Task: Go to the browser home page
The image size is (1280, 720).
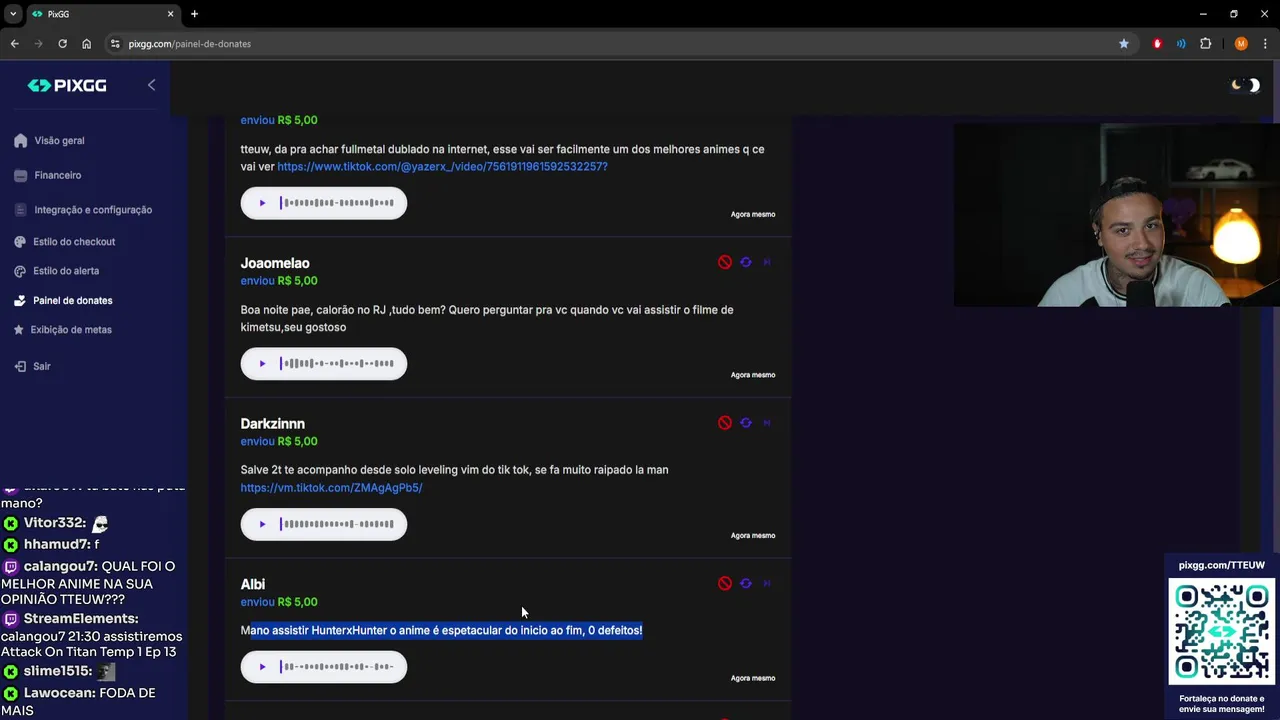Action: (86, 44)
